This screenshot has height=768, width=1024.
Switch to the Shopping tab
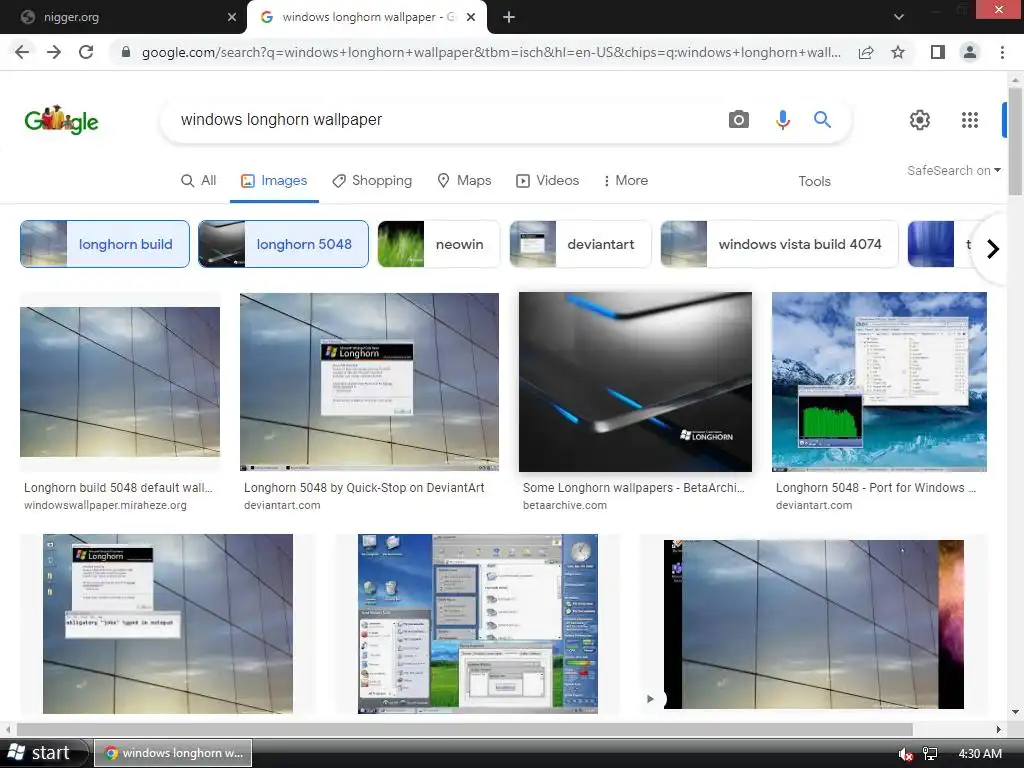pyautogui.click(x=372, y=181)
